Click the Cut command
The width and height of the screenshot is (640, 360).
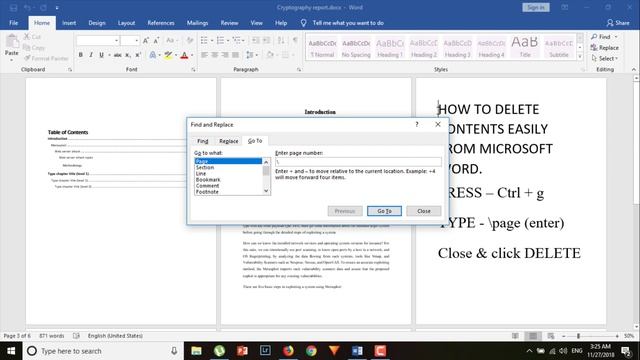pyautogui.click(x=33, y=37)
